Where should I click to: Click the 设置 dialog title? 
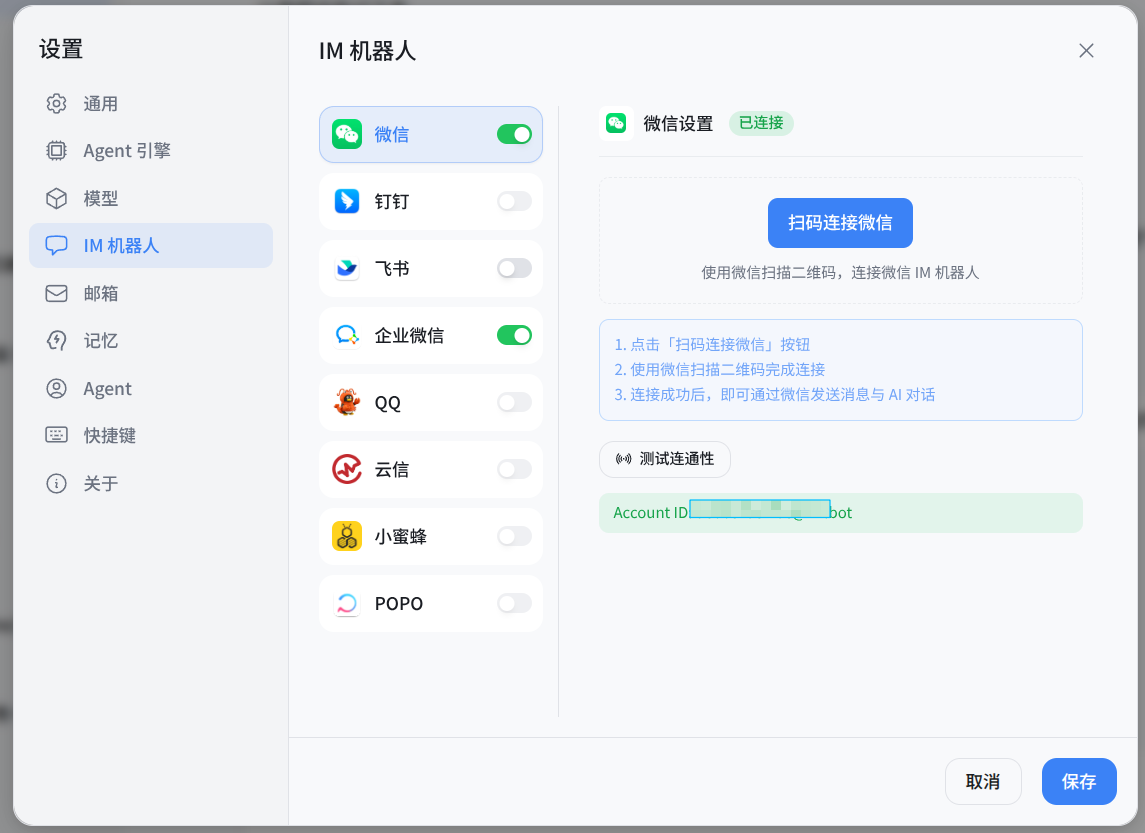(61, 49)
